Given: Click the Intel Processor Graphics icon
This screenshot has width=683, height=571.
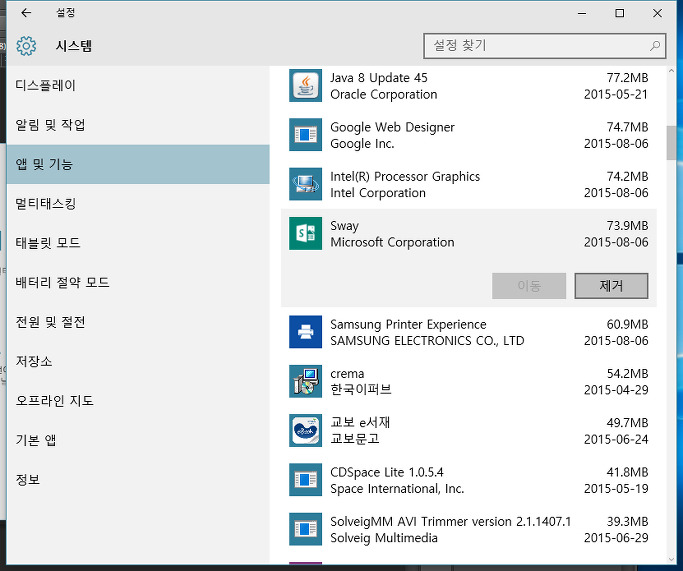Looking at the screenshot, I should pyautogui.click(x=305, y=184).
